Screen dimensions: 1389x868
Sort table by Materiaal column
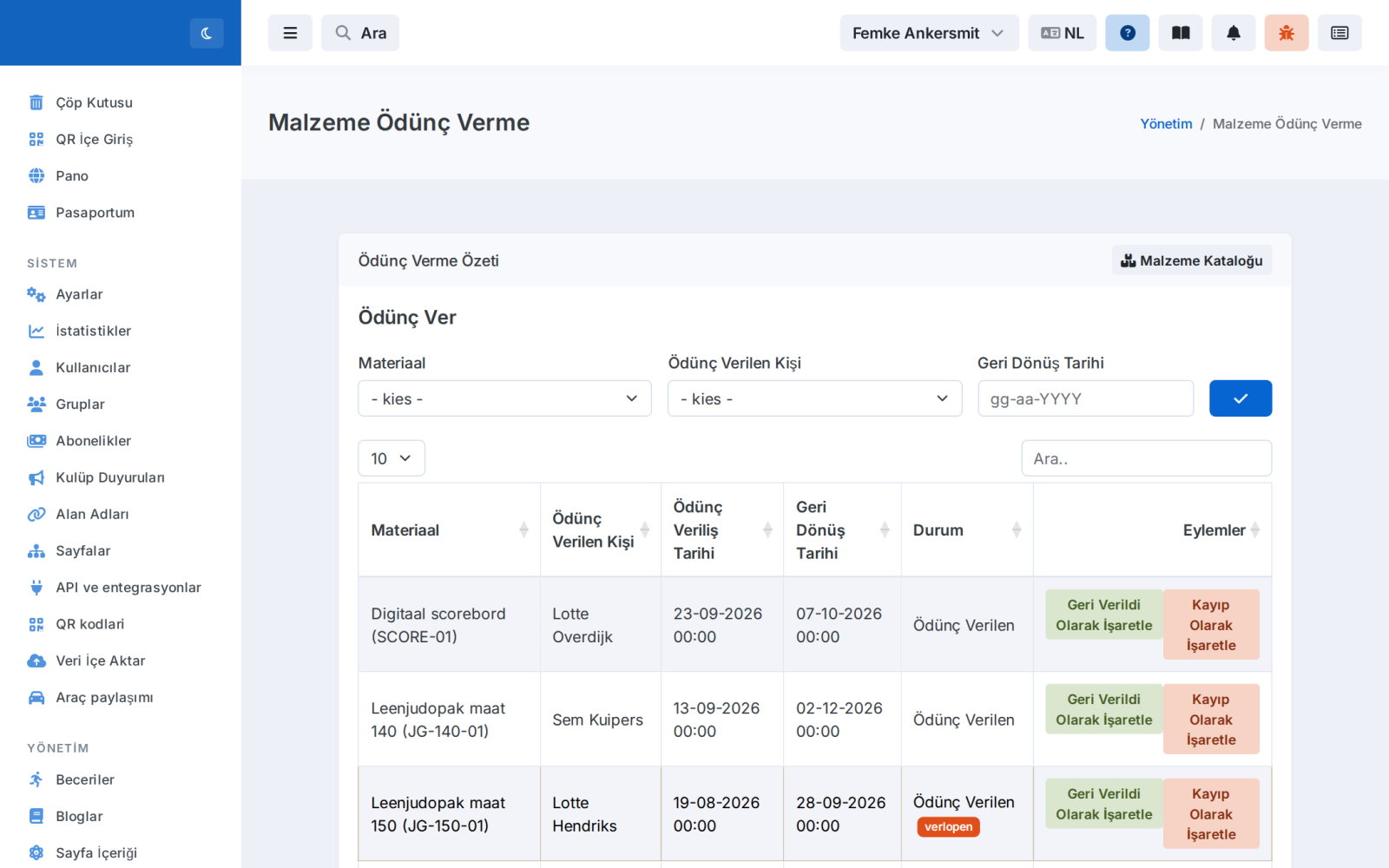pos(449,530)
